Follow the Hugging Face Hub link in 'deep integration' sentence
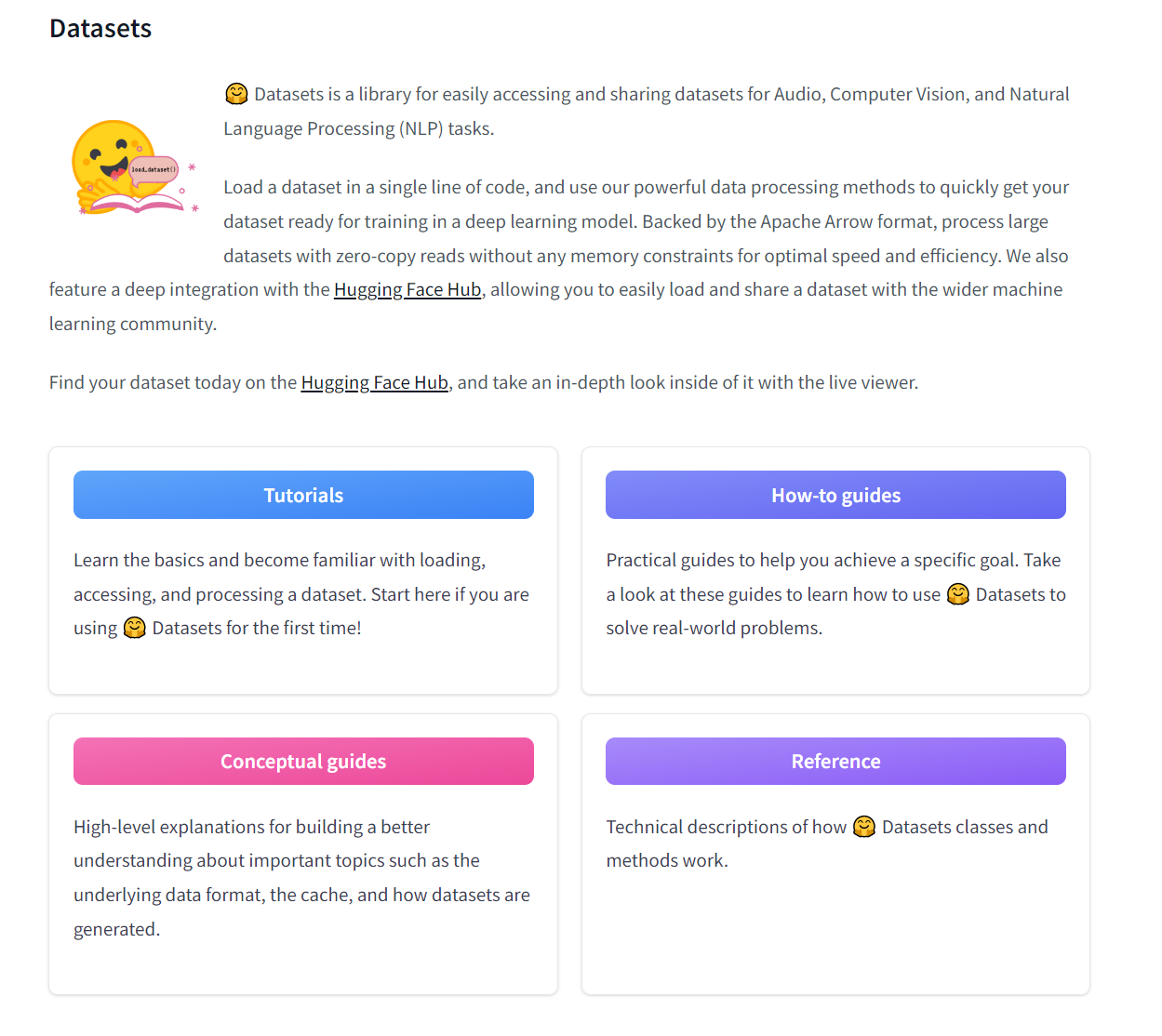The width and height of the screenshot is (1162, 1036). click(x=407, y=289)
